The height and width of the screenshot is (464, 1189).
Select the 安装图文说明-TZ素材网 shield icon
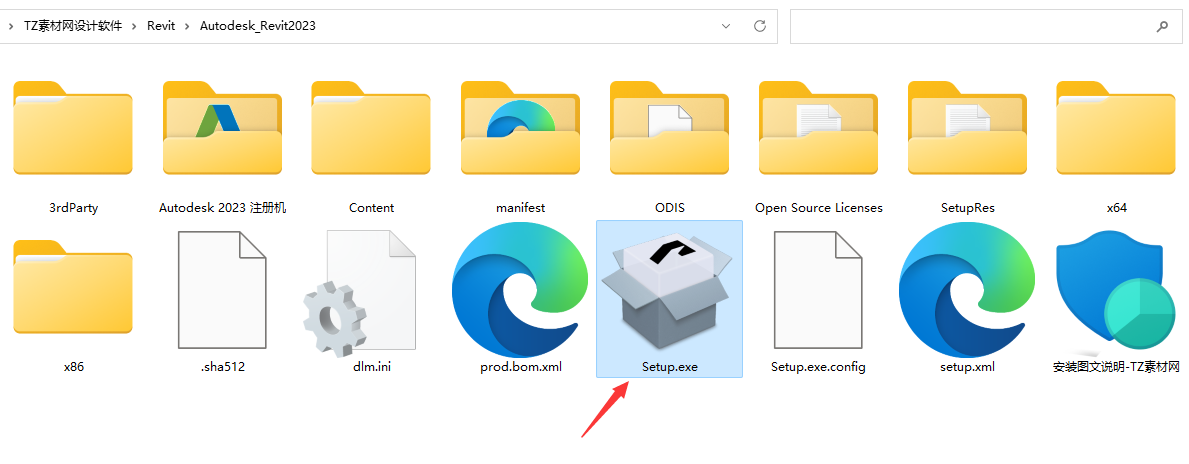1115,290
